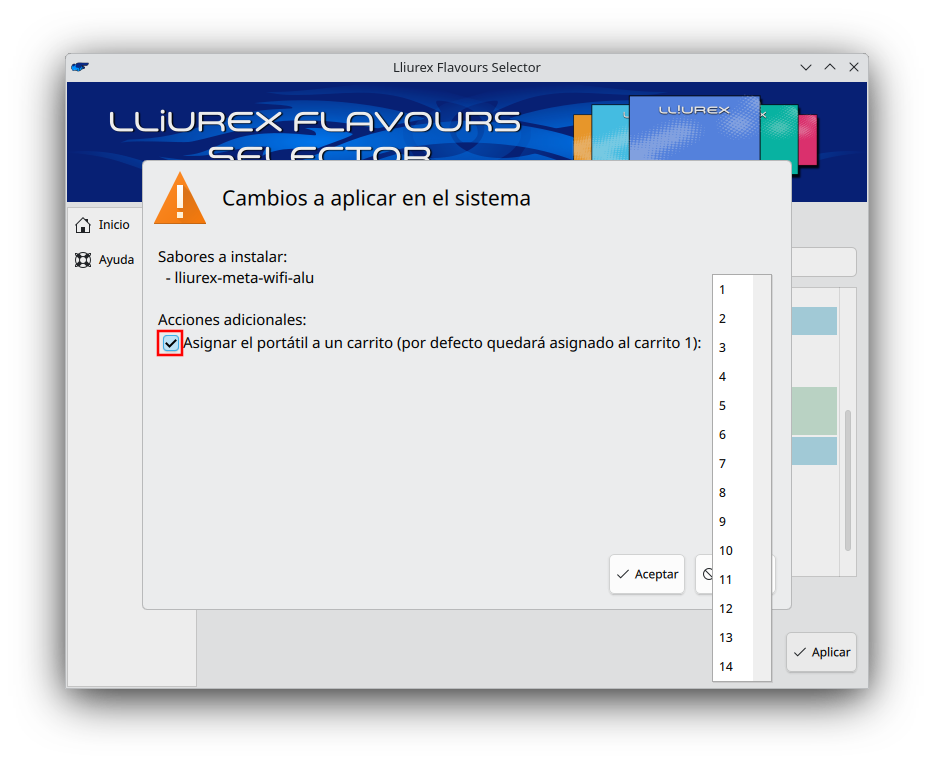
Task: Click the Cambios a aplicar en el sistema heading
Action: [x=376, y=198]
